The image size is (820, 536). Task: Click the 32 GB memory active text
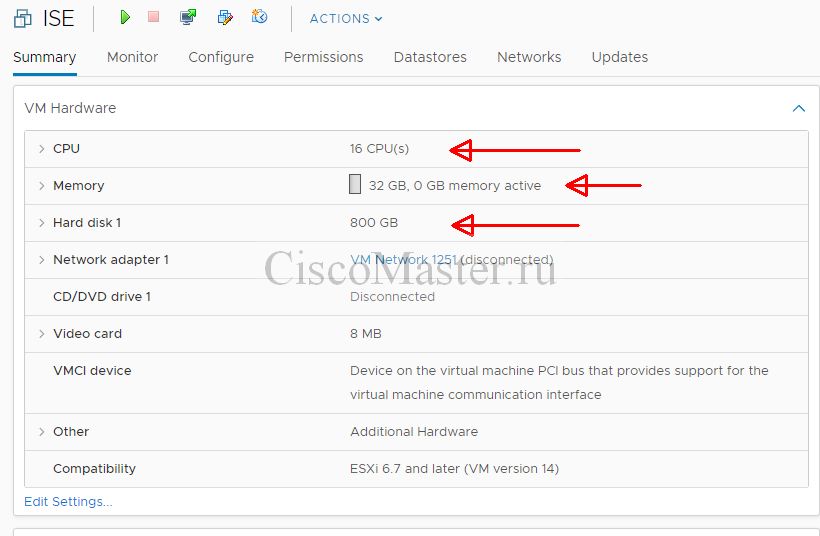click(455, 186)
